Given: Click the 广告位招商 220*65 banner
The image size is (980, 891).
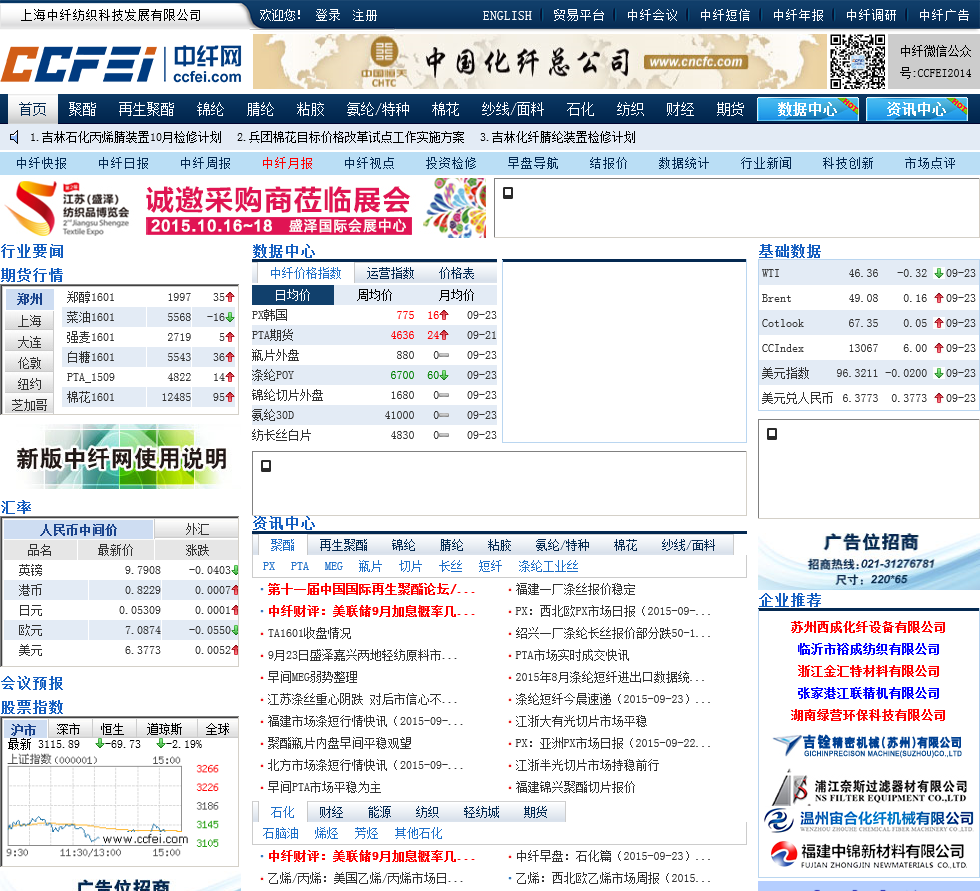Looking at the screenshot, I should pyautogui.click(x=869, y=558).
